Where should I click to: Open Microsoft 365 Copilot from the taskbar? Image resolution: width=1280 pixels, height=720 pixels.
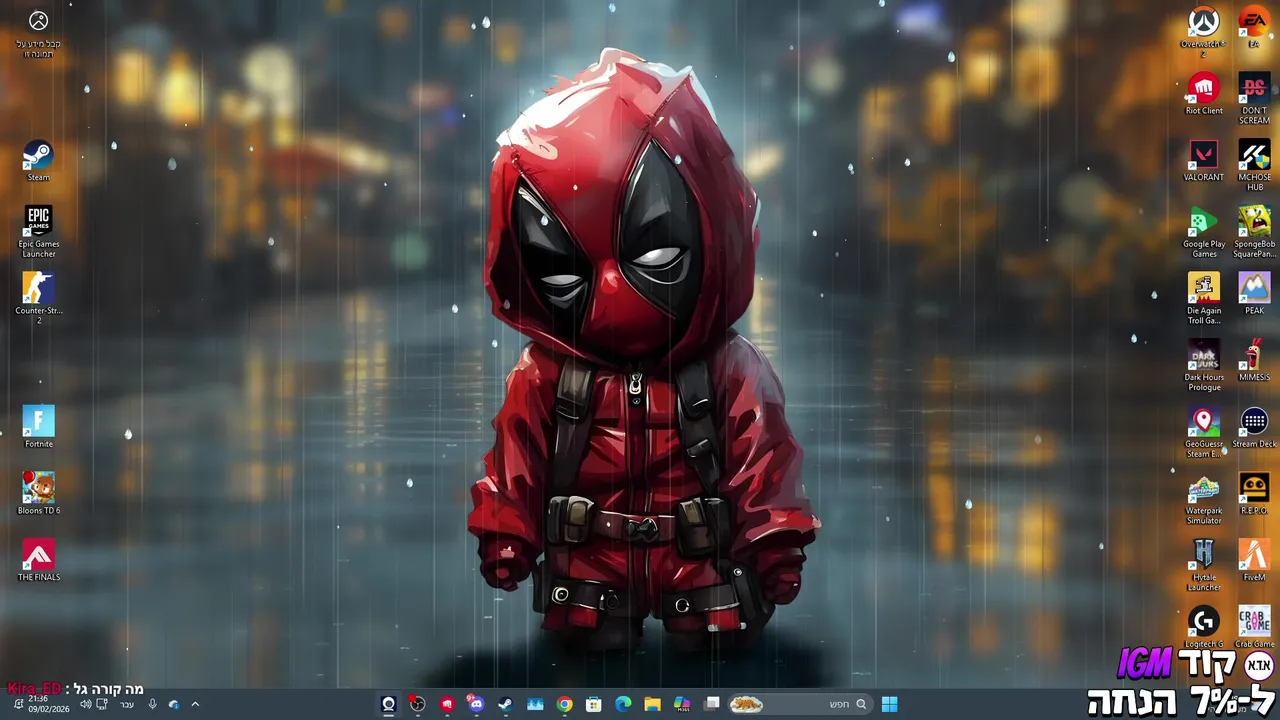[x=682, y=704]
